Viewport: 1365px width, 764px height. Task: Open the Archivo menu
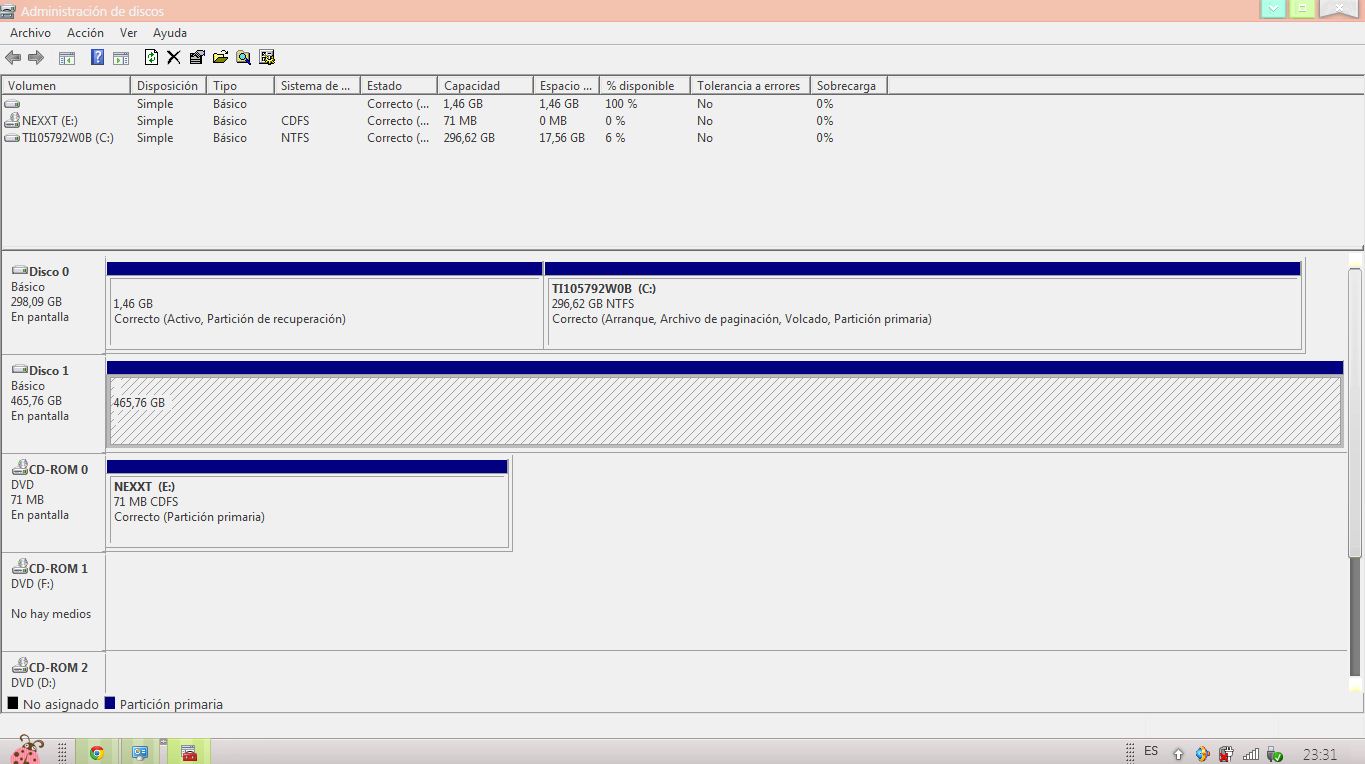(x=30, y=33)
